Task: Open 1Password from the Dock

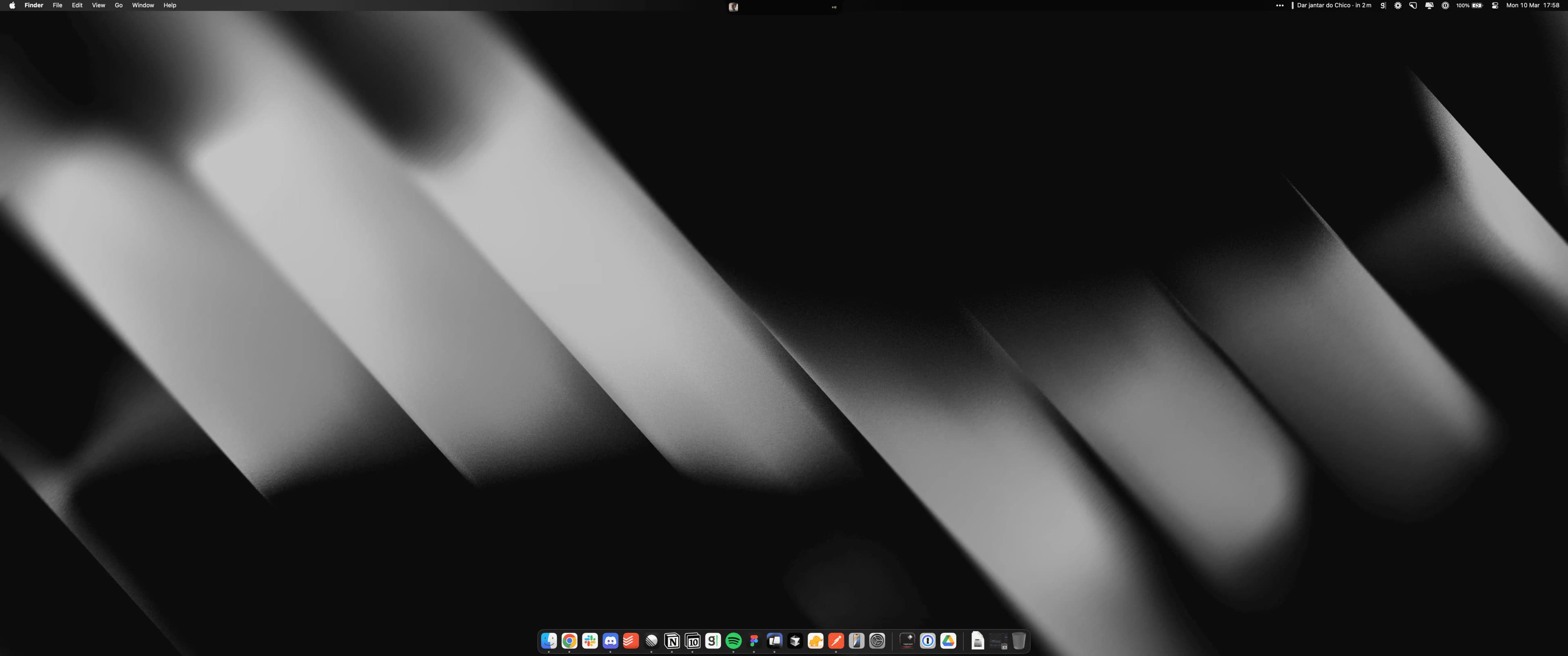Action: click(x=928, y=640)
